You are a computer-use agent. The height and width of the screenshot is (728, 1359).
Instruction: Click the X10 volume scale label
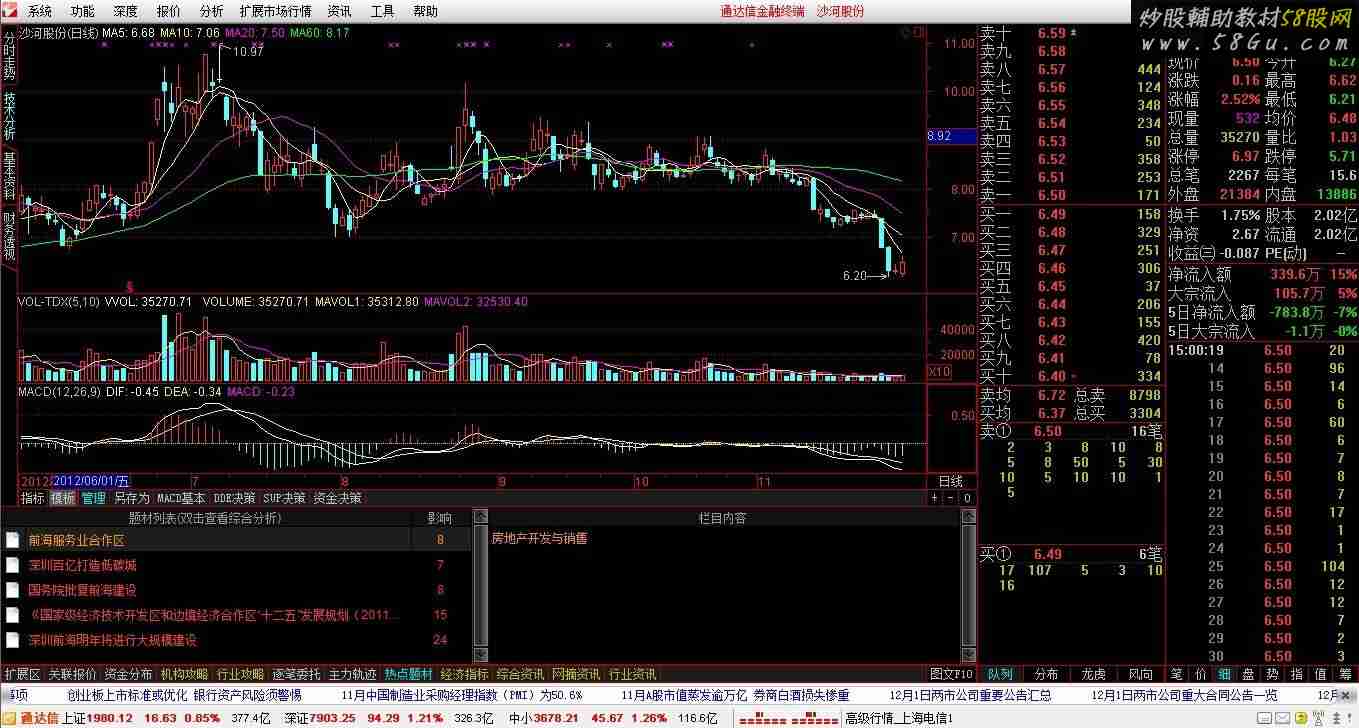point(940,372)
